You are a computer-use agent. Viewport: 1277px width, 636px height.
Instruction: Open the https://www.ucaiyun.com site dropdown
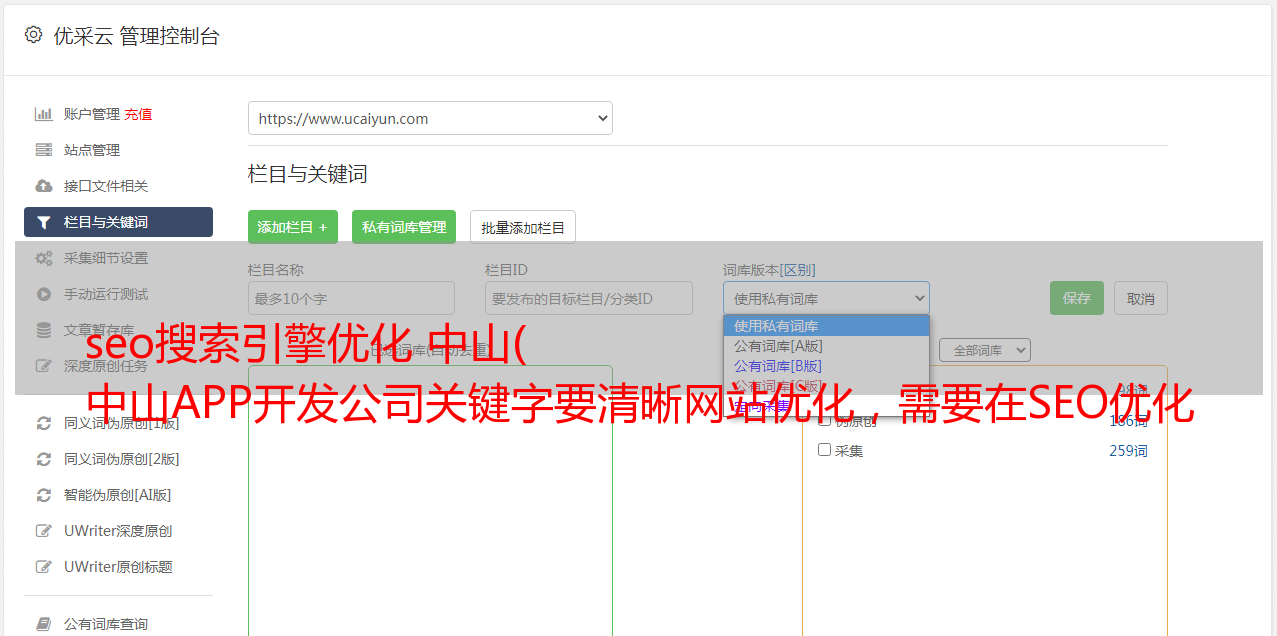430,118
